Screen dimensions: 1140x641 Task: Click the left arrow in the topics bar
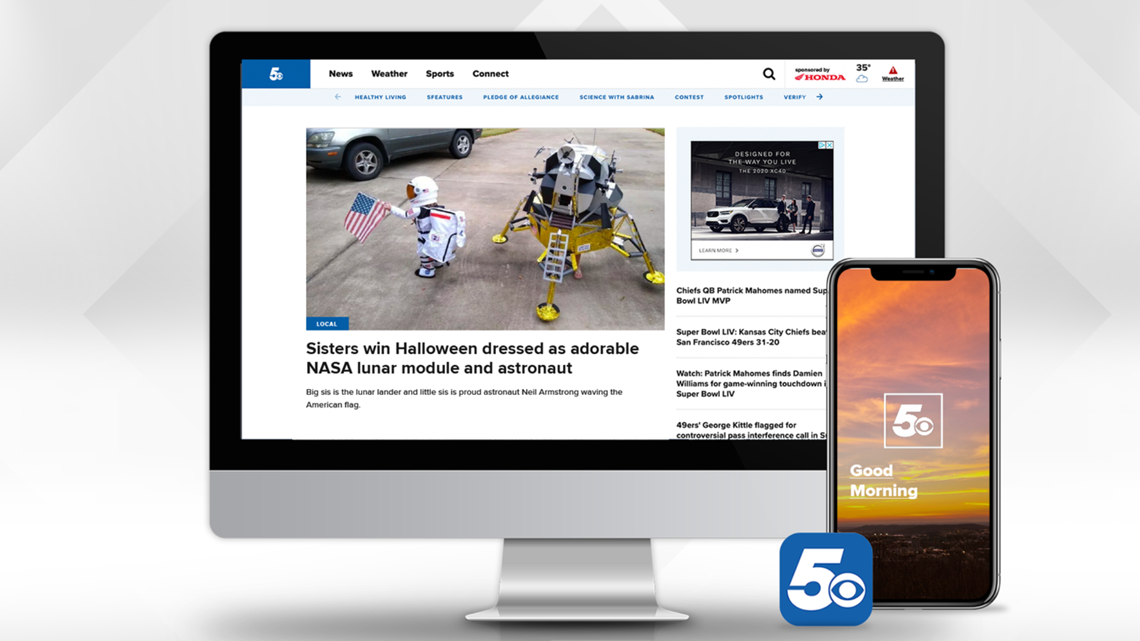tap(336, 96)
